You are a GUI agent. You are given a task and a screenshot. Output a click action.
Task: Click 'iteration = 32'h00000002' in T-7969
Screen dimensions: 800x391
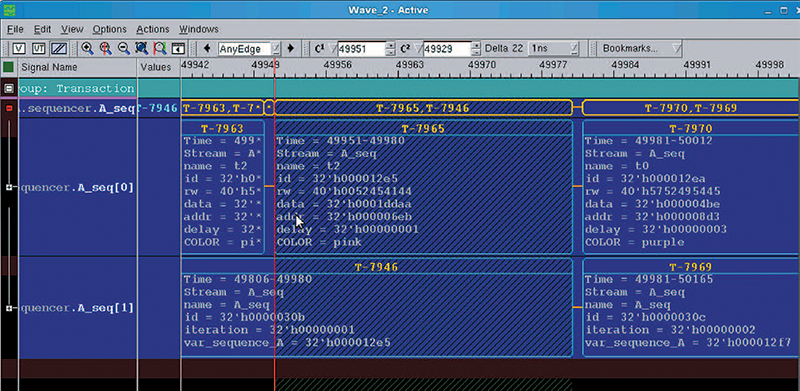click(x=670, y=330)
